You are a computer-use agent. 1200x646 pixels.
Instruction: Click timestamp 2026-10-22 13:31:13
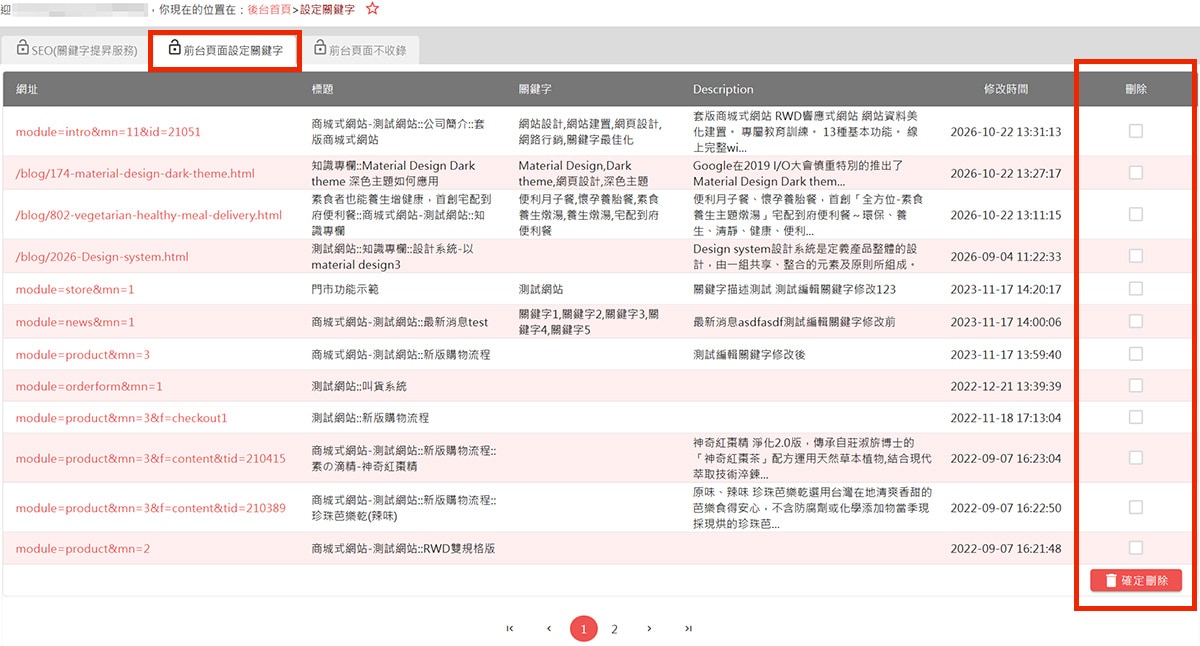1005,132
